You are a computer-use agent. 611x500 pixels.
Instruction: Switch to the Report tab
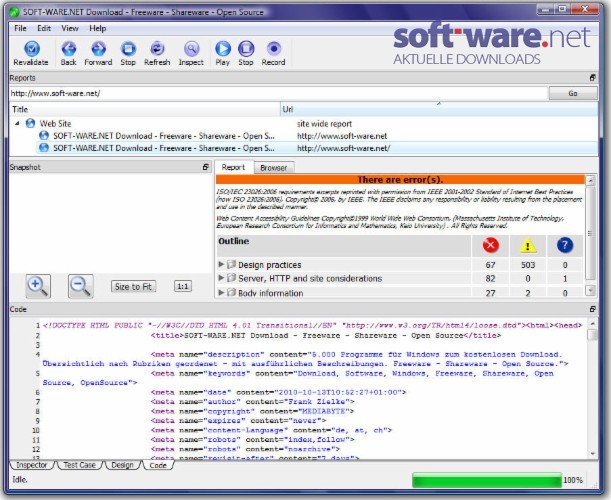coord(233,167)
